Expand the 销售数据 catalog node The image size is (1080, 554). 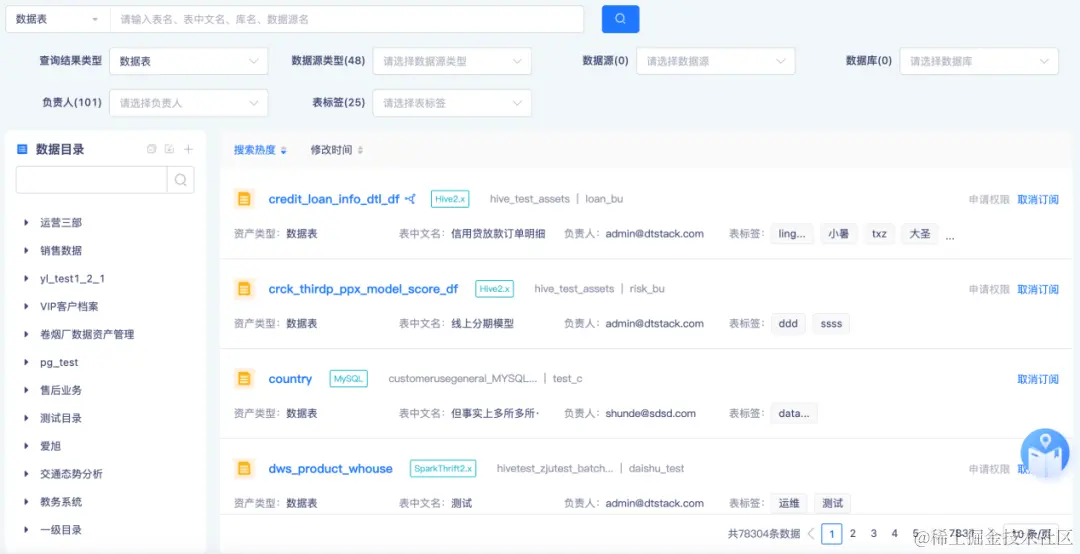coord(26,251)
